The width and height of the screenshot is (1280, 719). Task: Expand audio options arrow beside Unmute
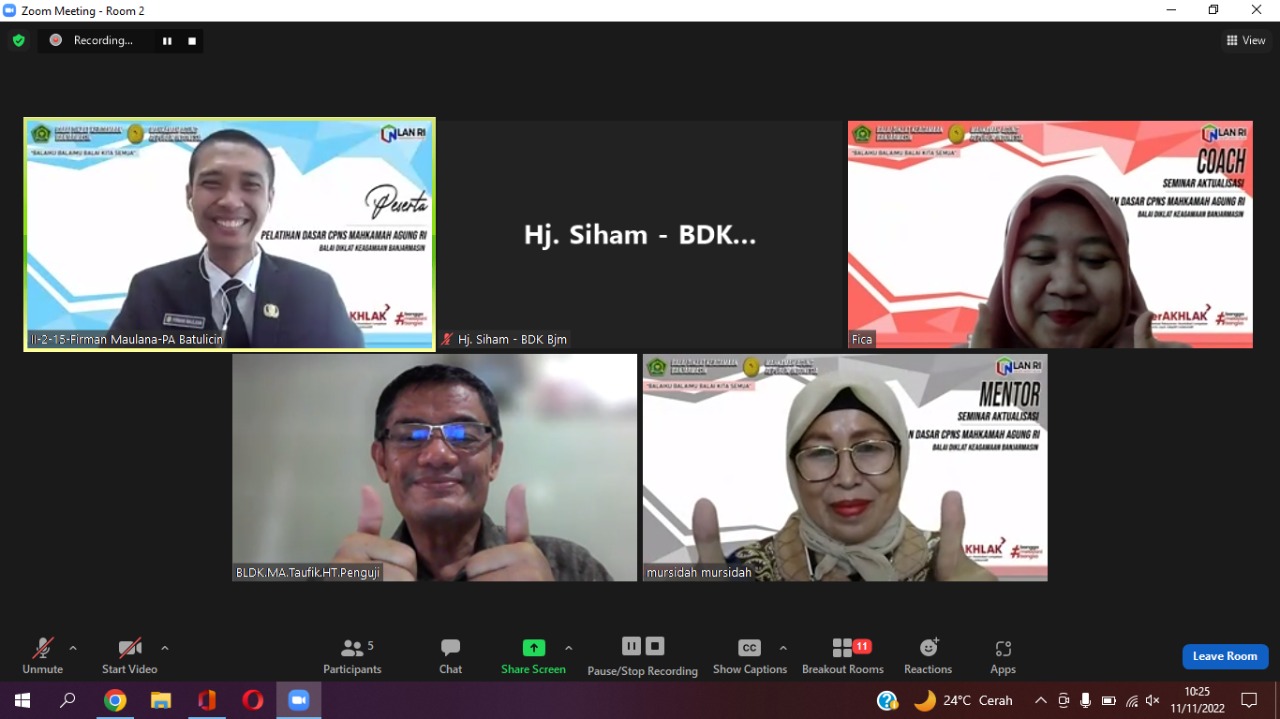[x=73, y=648]
